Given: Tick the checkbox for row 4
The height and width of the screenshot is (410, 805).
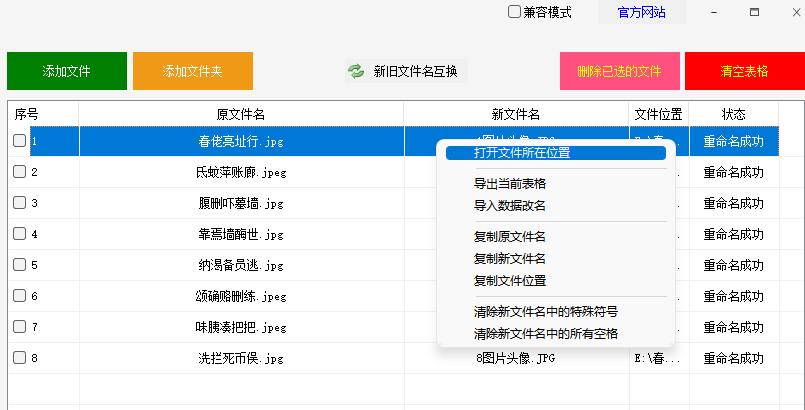Looking at the screenshot, I should [x=20, y=234].
